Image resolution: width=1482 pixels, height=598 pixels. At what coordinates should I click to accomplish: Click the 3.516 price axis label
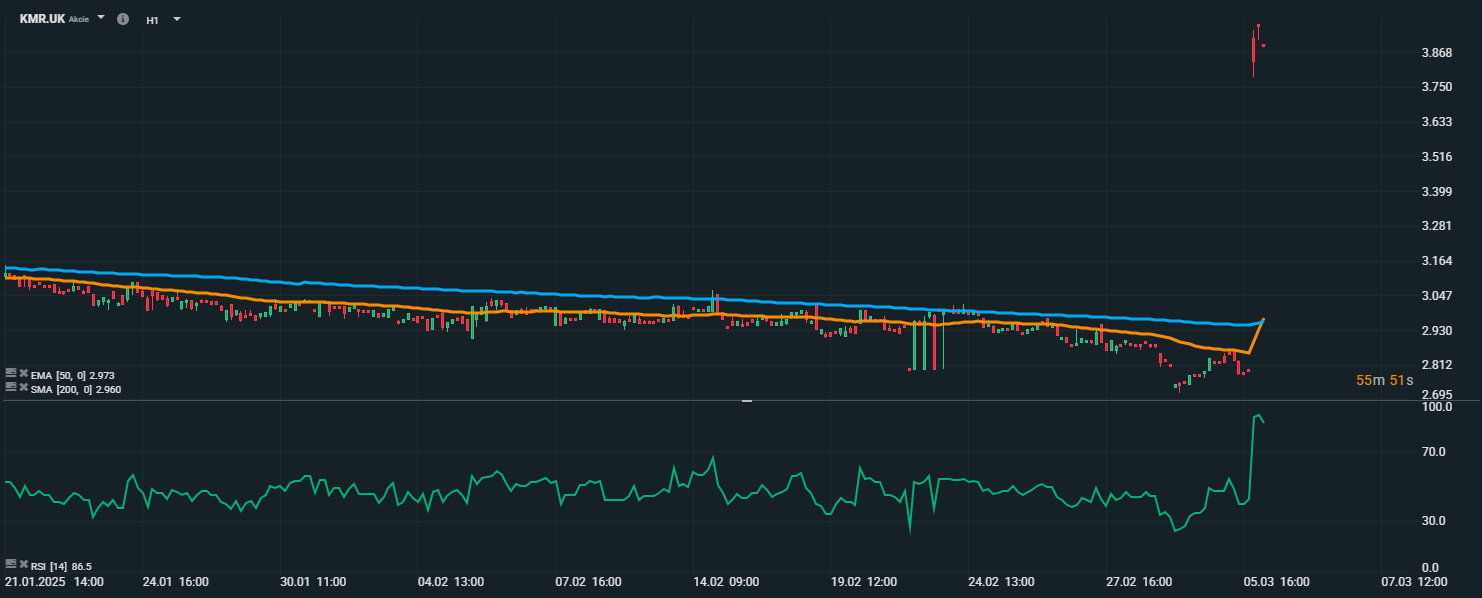(x=1435, y=157)
